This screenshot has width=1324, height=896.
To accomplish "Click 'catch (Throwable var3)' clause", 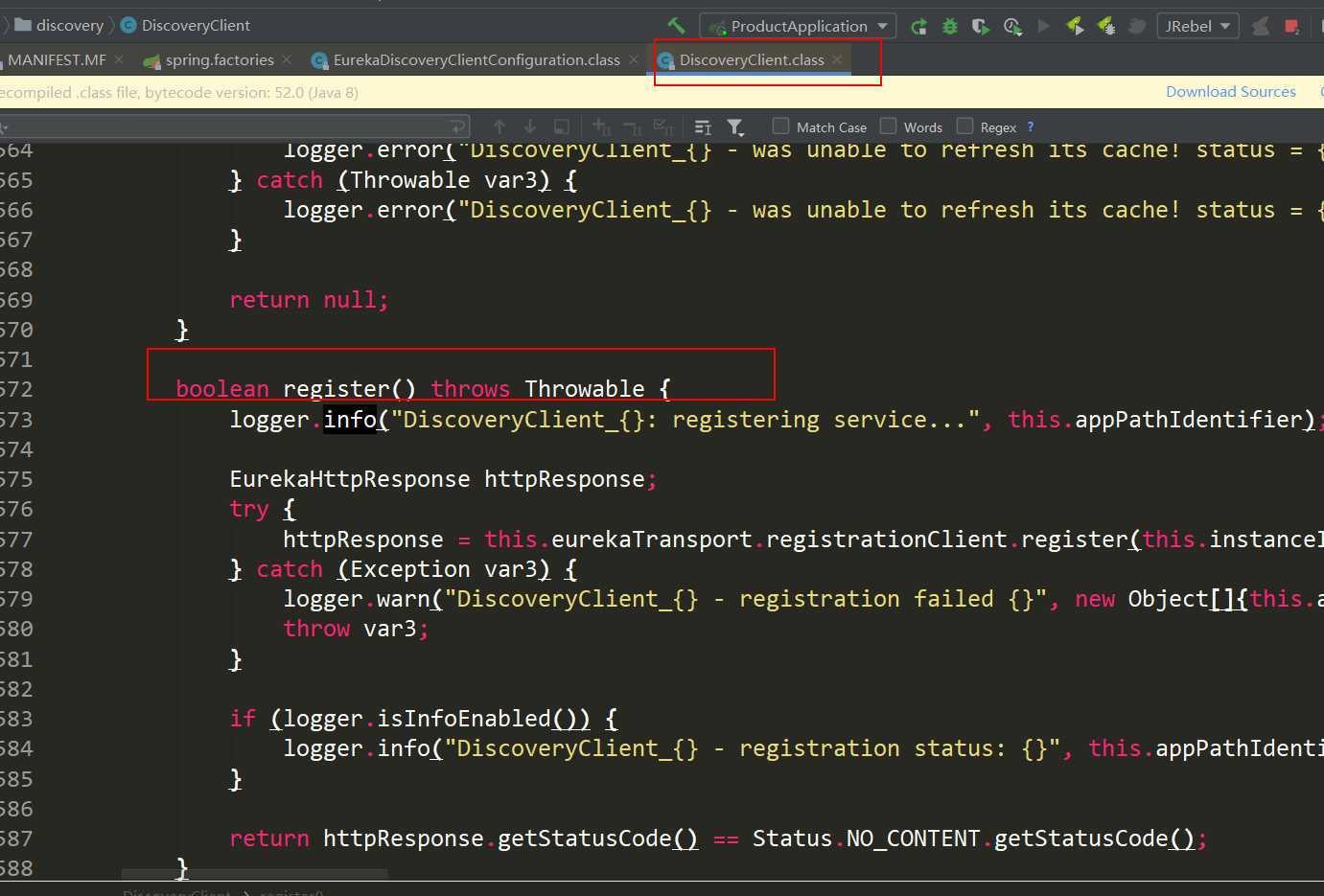I will [403, 180].
